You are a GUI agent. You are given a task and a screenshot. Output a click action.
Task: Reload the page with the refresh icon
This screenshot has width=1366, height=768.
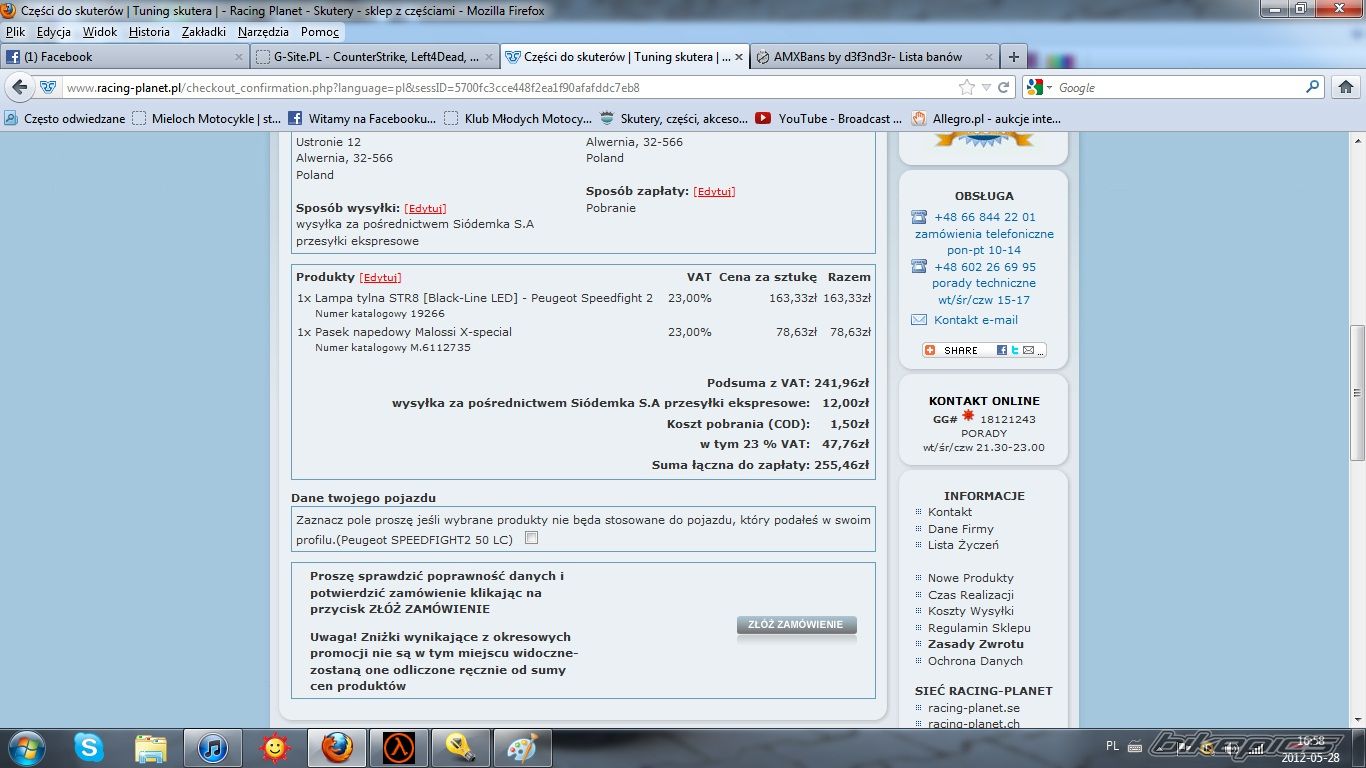tap(1004, 88)
